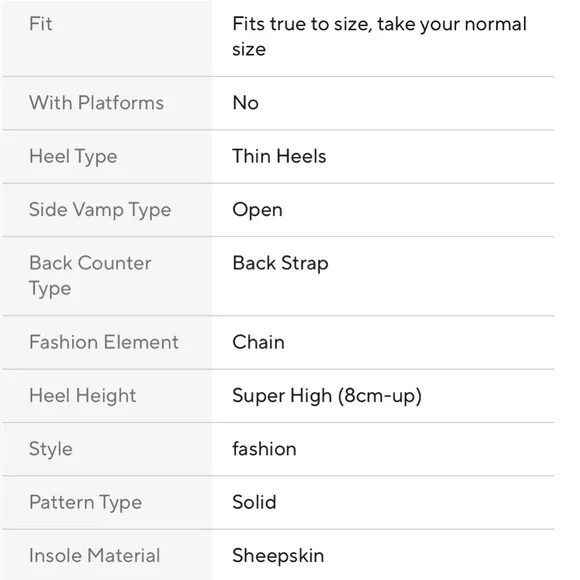The height and width of the screenshot is (580, 580).
Task: Select the Solid pattern value
Action: pyautogui.click(x=254, y=502)
